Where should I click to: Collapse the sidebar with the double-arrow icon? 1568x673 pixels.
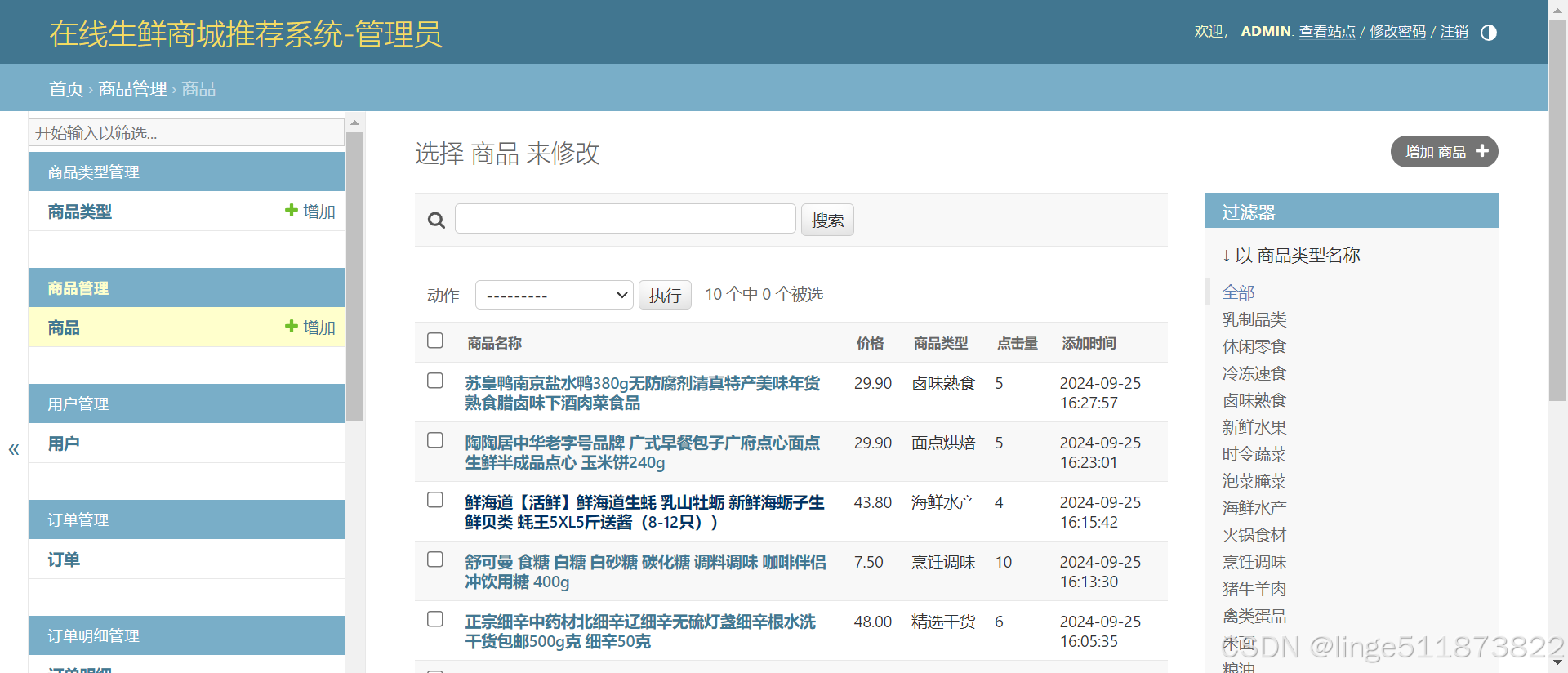click(14, 448)
